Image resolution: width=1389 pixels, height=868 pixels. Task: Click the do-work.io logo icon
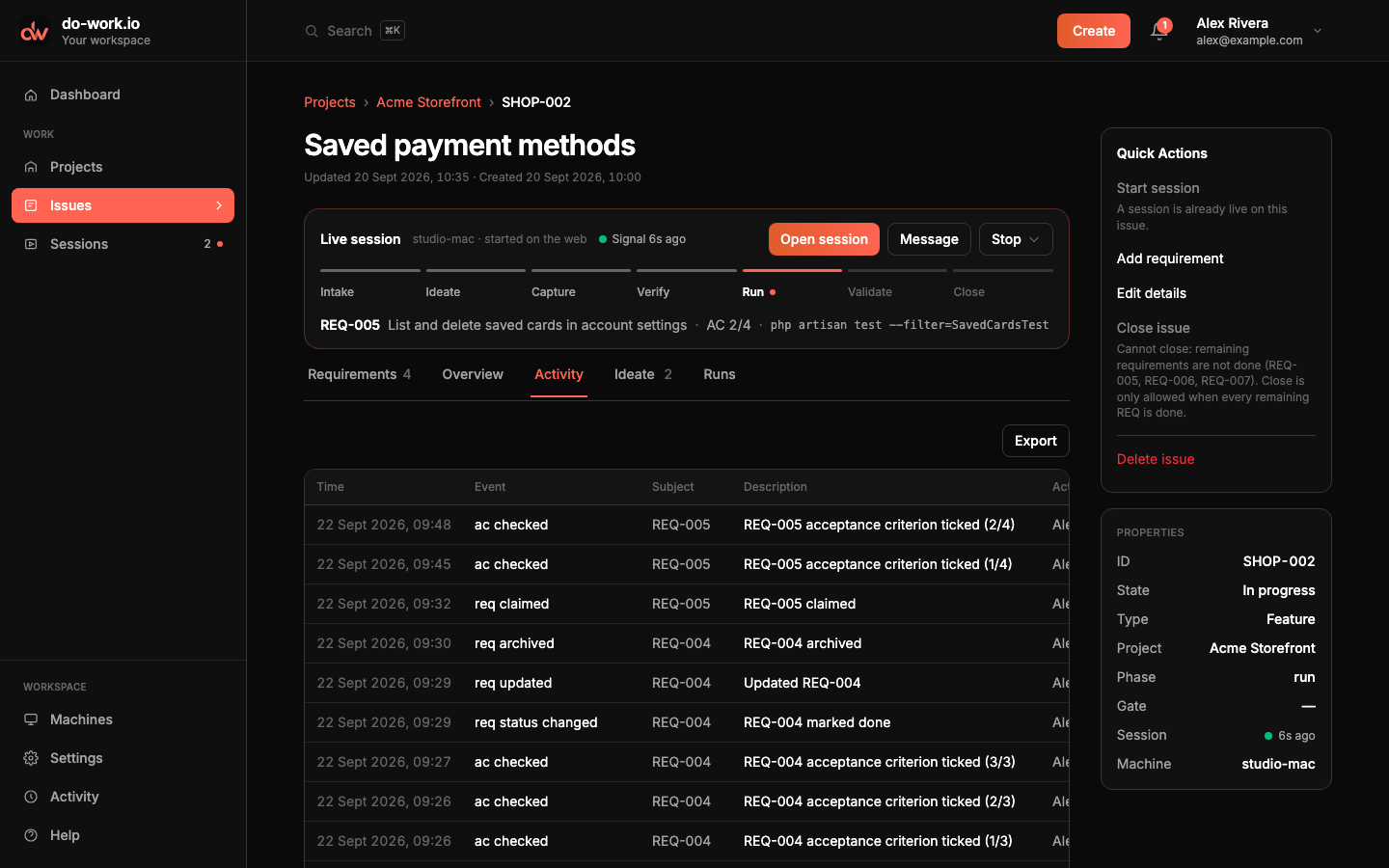[35, 31]
